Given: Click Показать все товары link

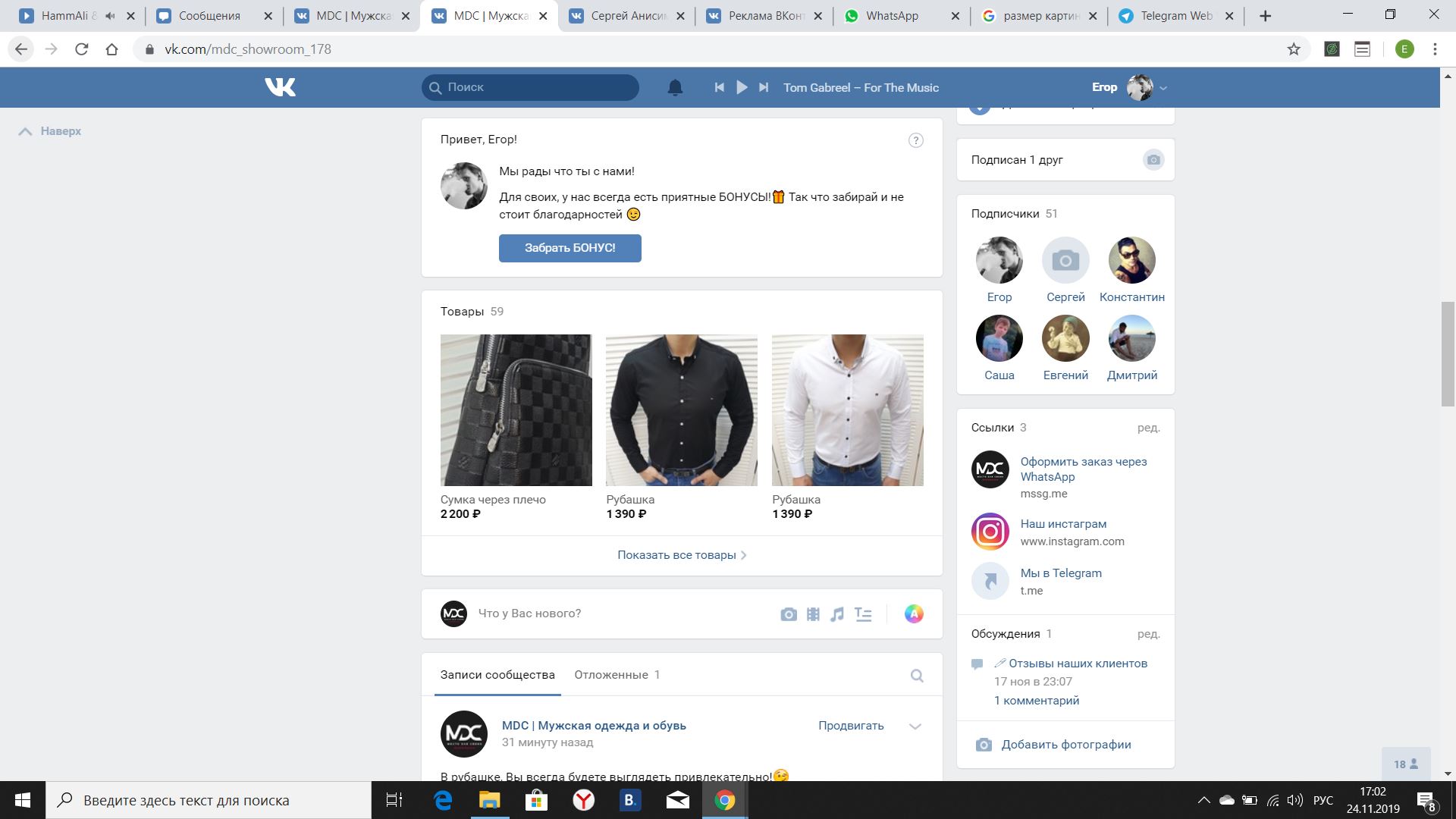Looking at the screenshot, I should click(x=682, y=555).
